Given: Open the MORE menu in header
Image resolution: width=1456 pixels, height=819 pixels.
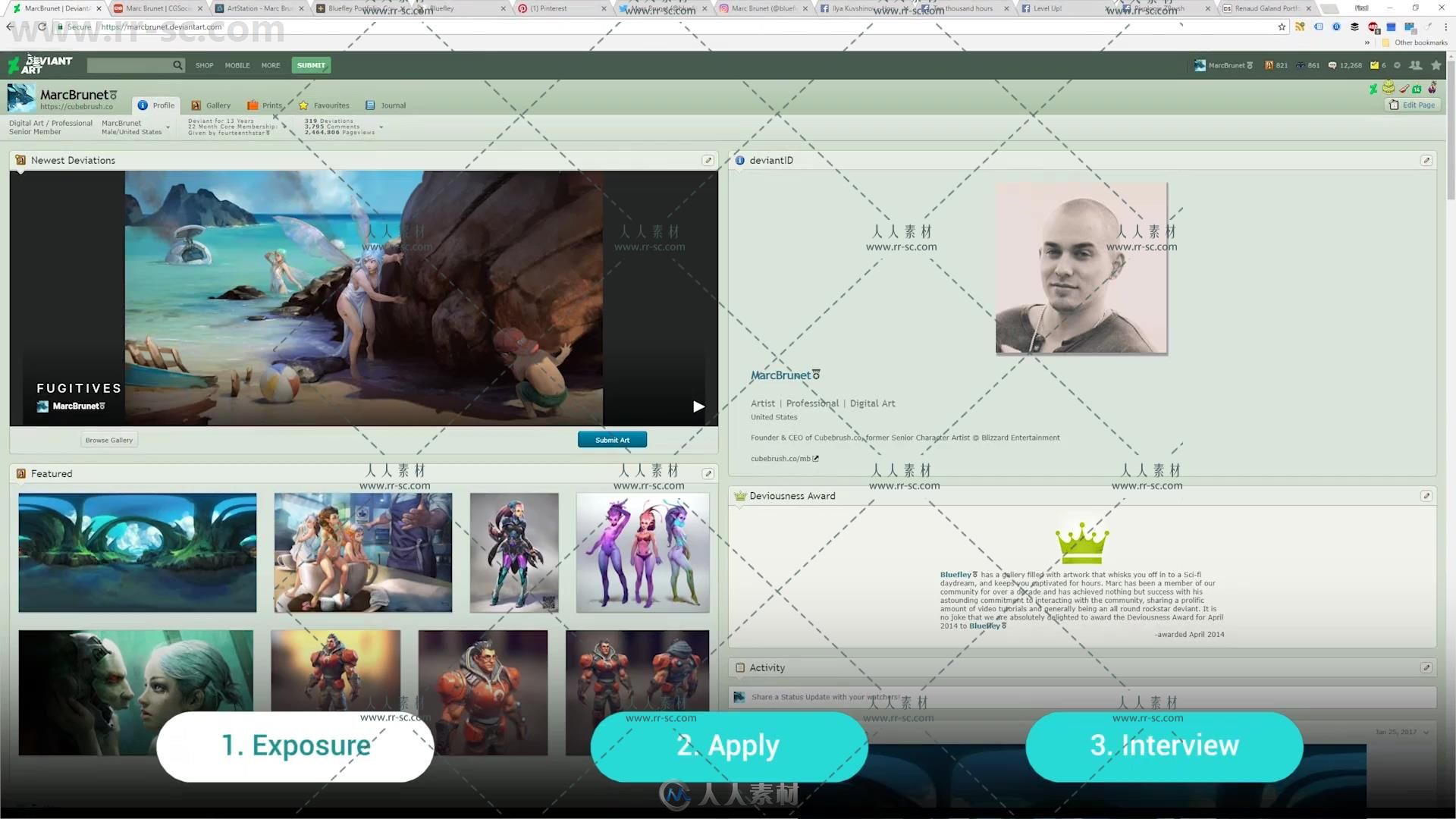Looking at the screenshot, I should click(x=271, y=65).
